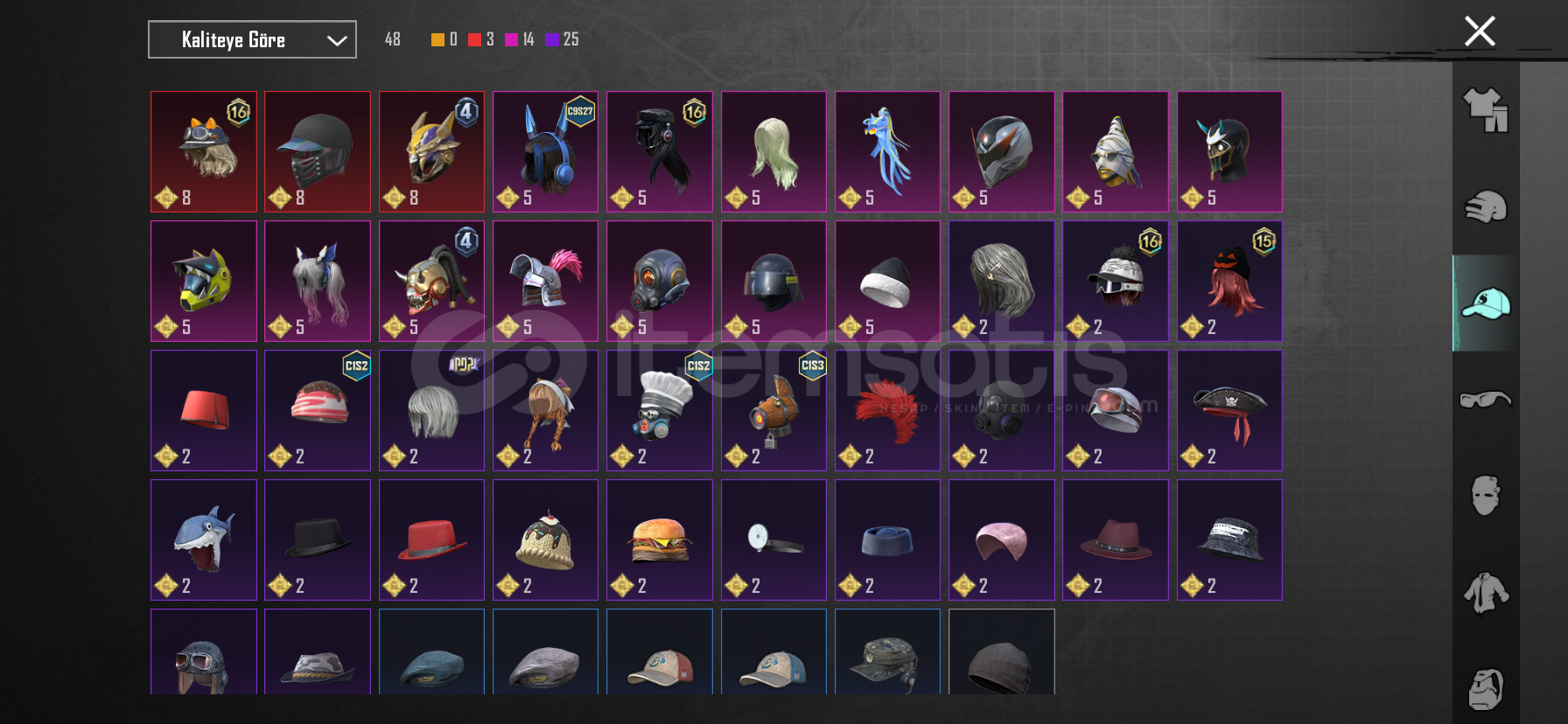Click the purple quality count indicator
The height and width of the screenshot is (724, 1568).
(562, 39)
